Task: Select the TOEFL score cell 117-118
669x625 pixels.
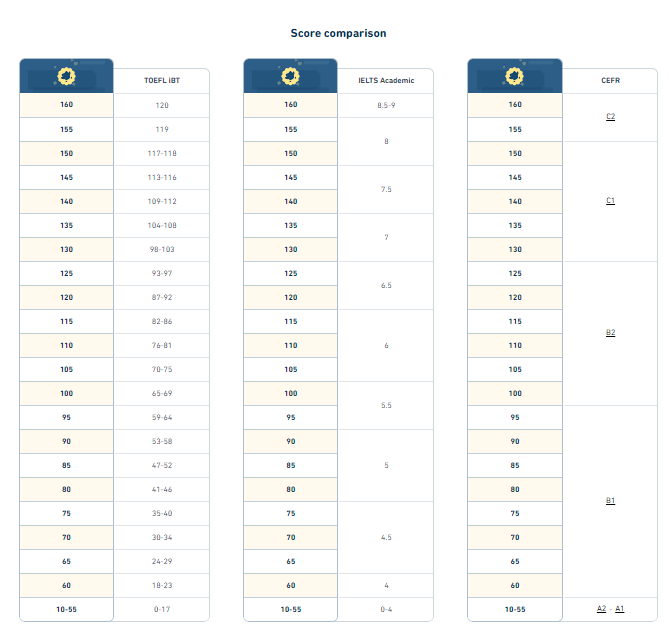Action: pos(162,153)
